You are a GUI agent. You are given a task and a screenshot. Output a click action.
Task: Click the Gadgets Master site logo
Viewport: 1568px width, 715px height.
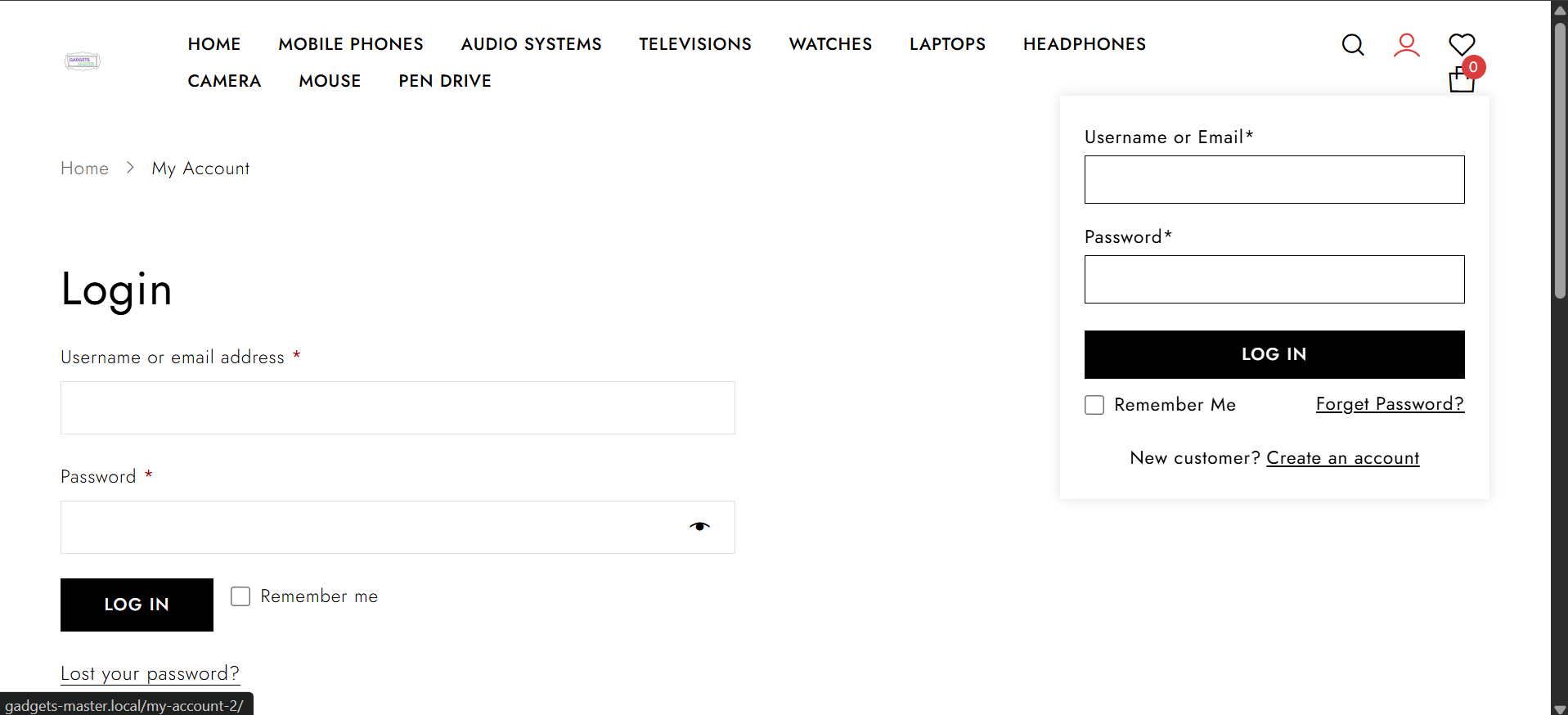coord(83,61)
